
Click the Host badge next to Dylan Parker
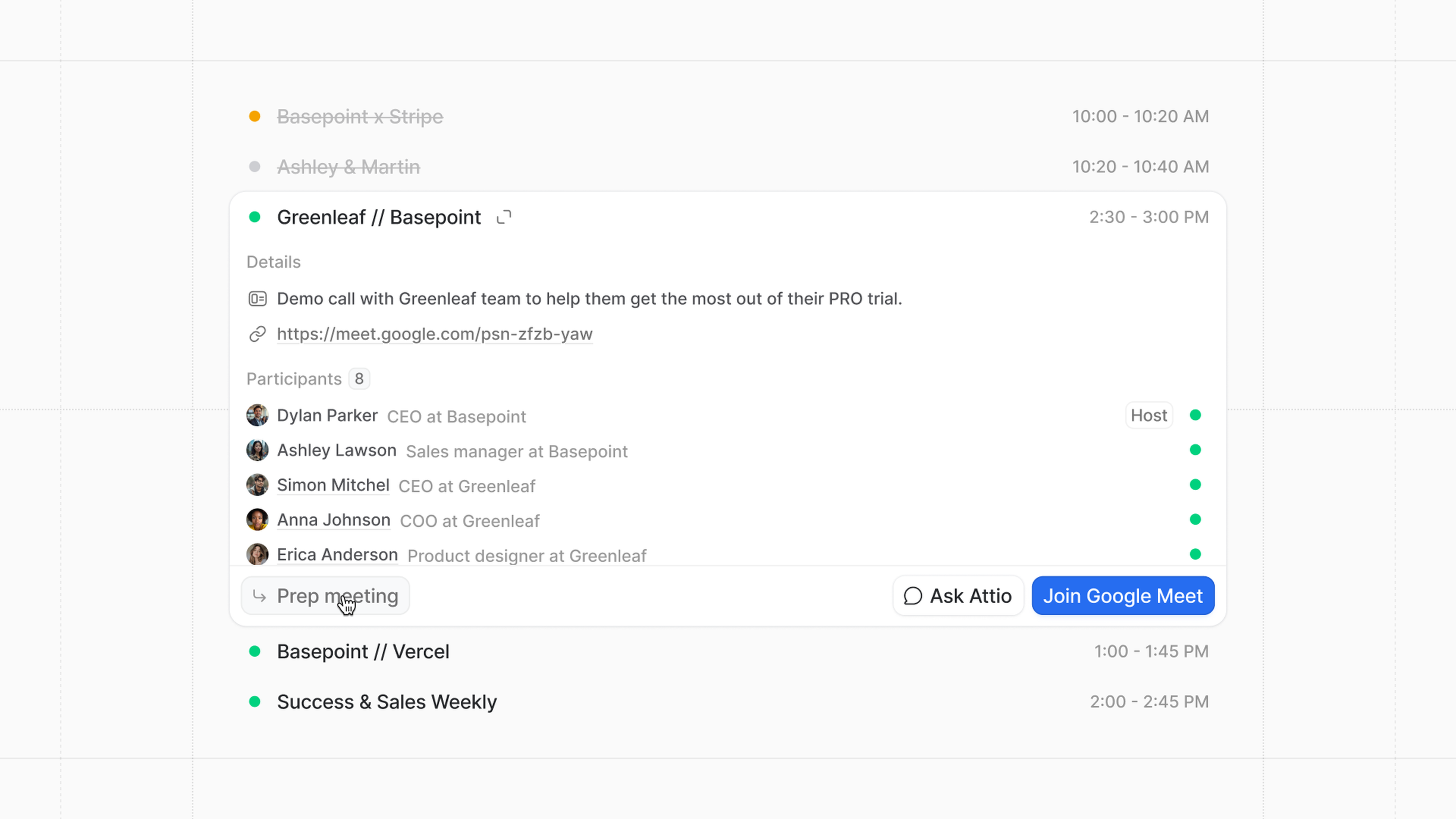coord(1148,416)
